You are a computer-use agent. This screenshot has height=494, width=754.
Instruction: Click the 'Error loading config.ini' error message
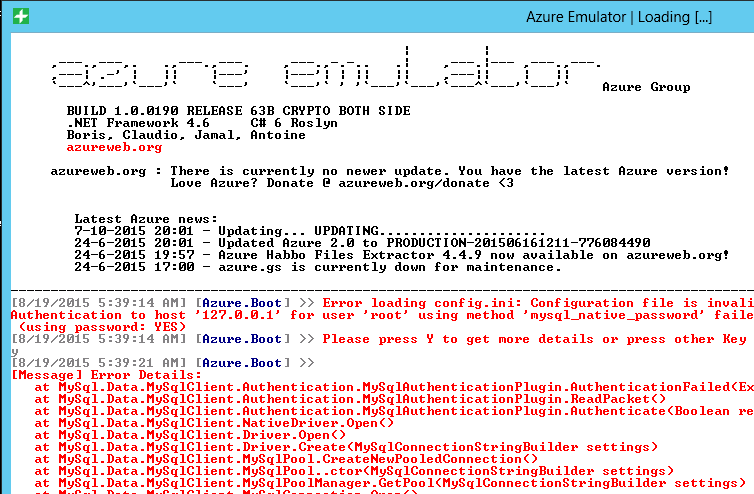(x=538, y=303)
